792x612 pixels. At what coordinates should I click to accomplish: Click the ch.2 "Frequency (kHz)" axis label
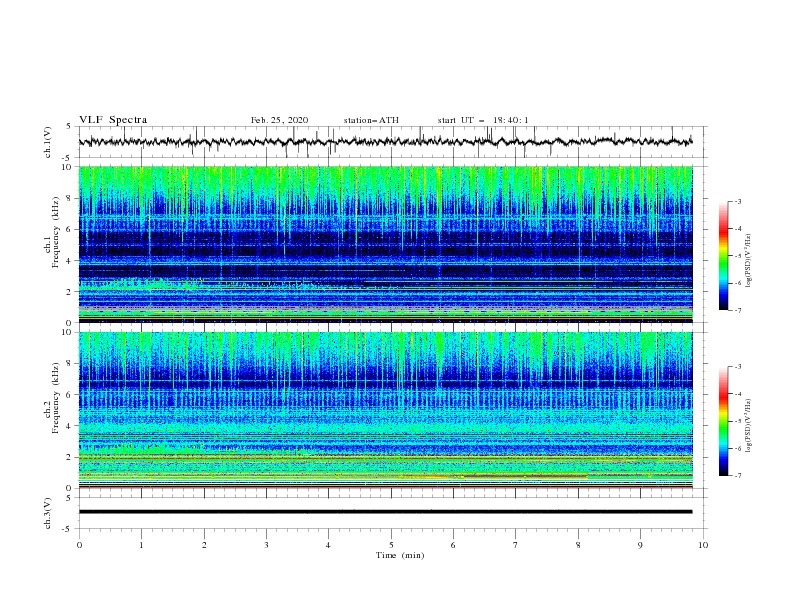[x=55, y=398]
